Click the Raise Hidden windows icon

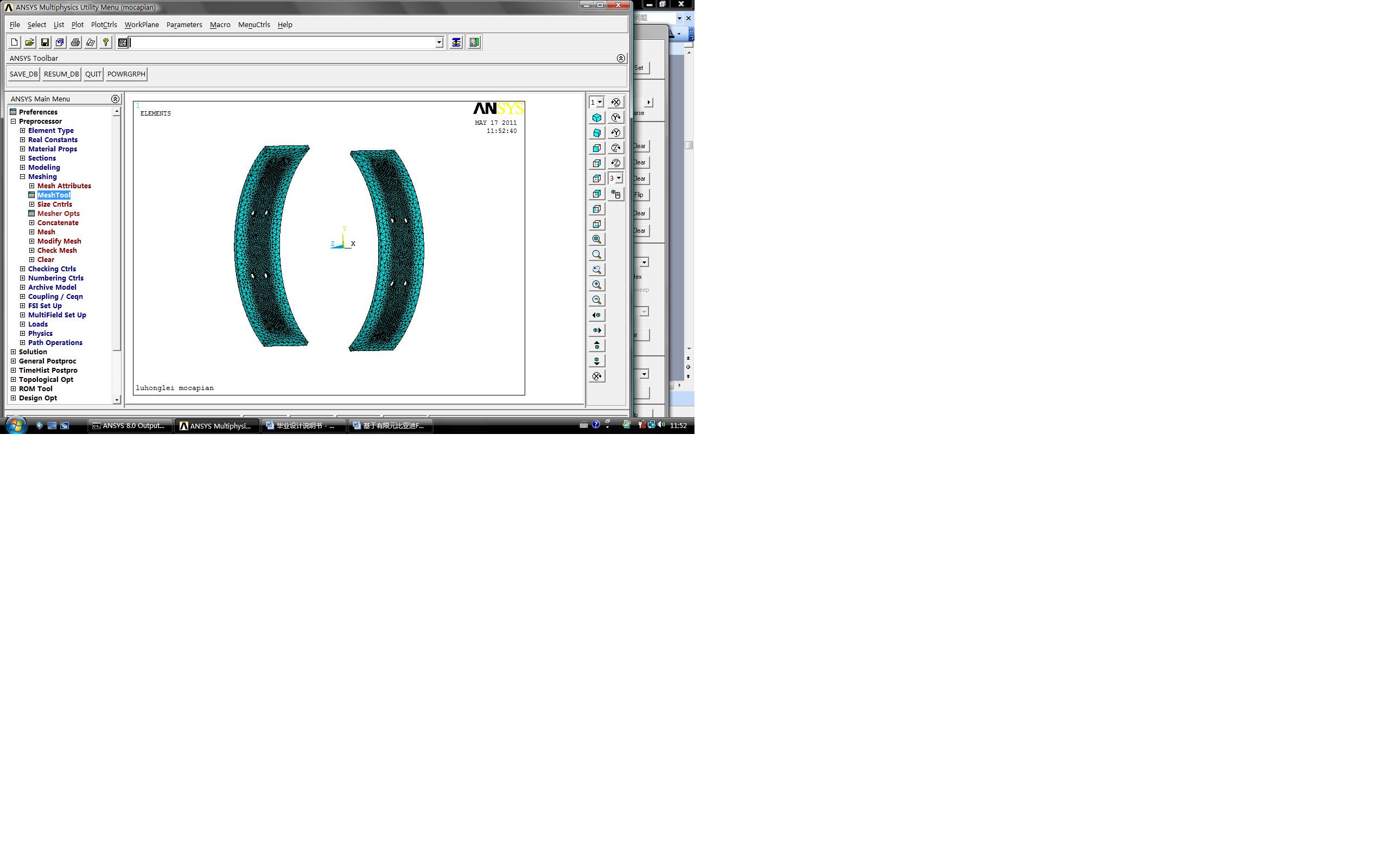pyautogui.click(x=456, y=42)
